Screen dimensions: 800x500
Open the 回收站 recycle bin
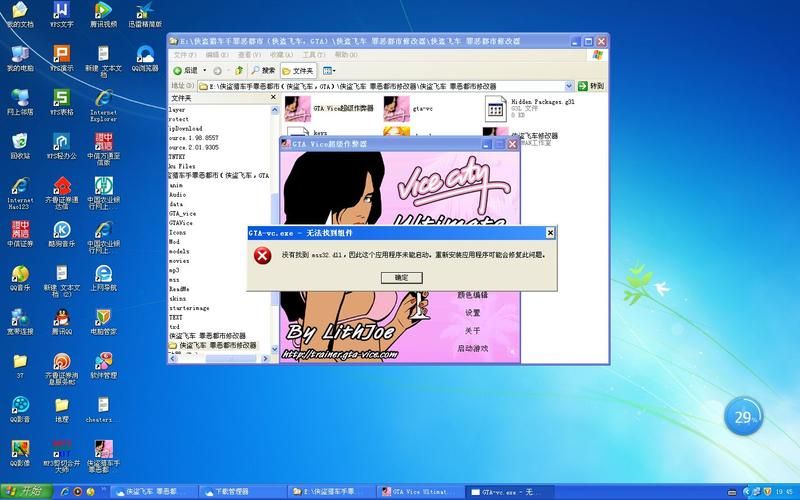(20, 146)
